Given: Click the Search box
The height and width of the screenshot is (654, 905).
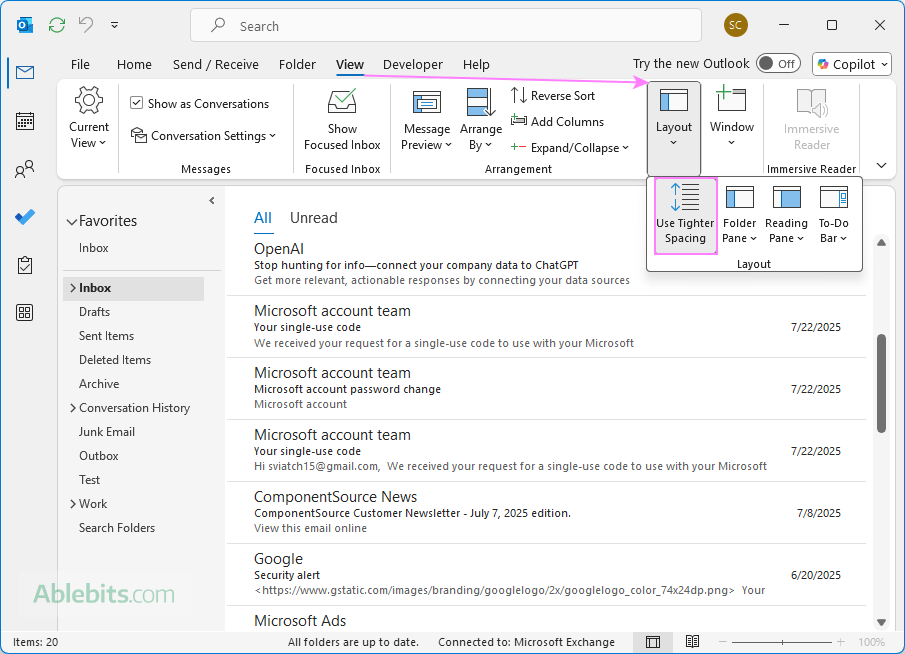Looking at the screenshot, I should (x=446, y=25).
